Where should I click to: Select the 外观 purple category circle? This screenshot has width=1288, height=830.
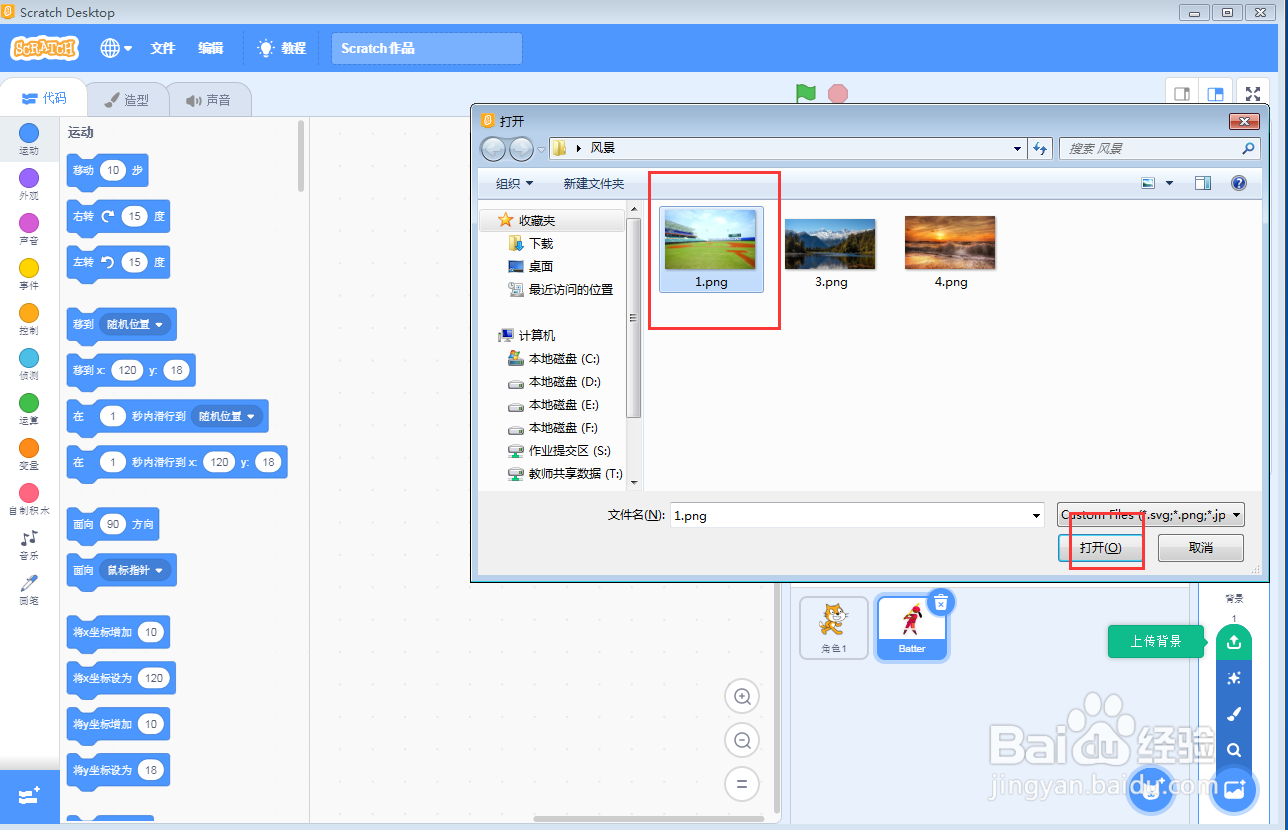[29, 178]
